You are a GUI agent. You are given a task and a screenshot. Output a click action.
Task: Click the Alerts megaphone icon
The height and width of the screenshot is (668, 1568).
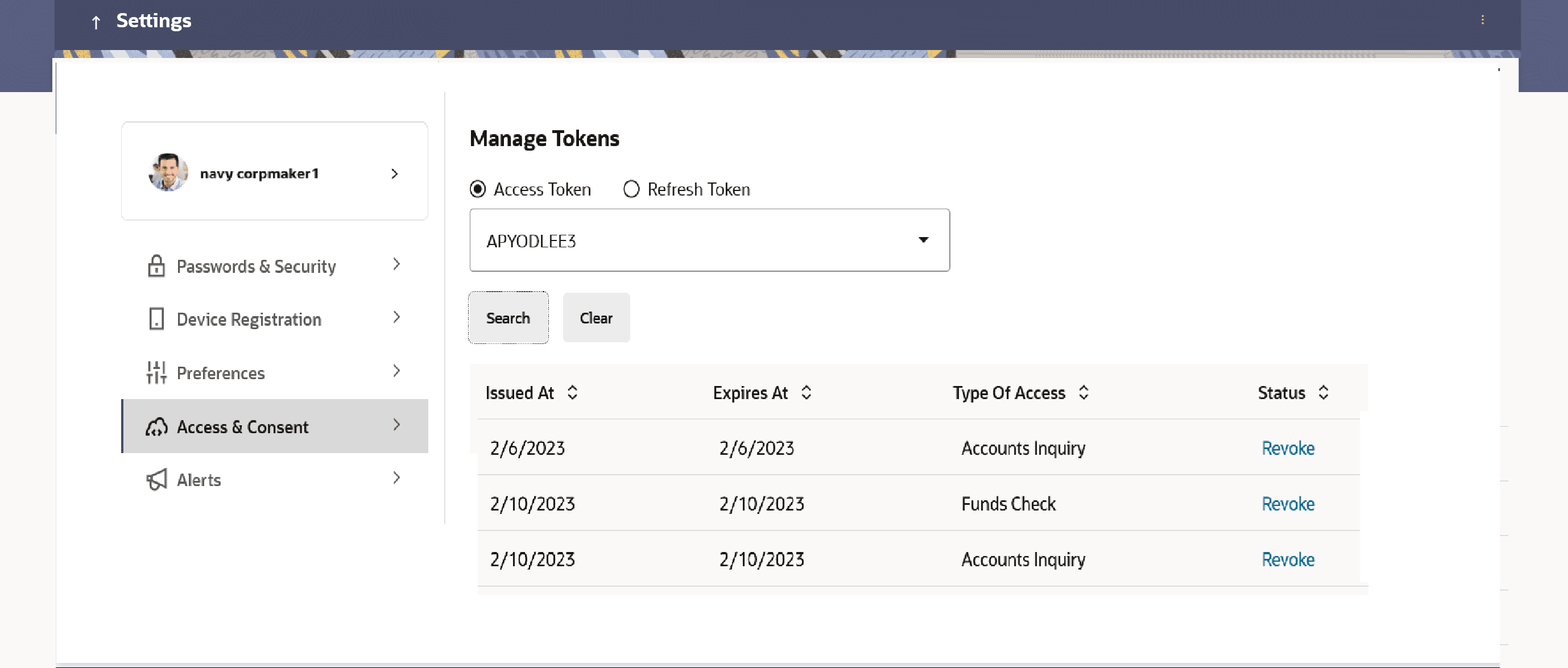click(x=156, y=479)
